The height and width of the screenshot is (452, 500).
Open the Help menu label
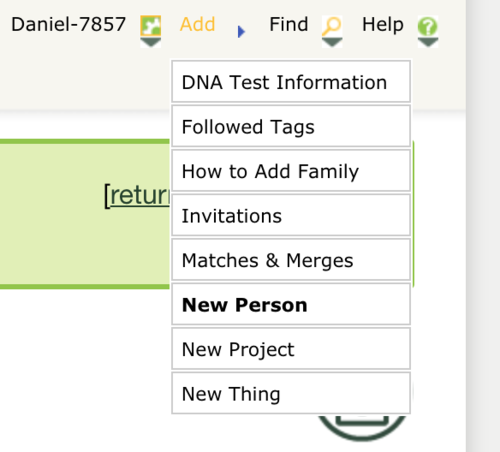[x=383, y=24]
